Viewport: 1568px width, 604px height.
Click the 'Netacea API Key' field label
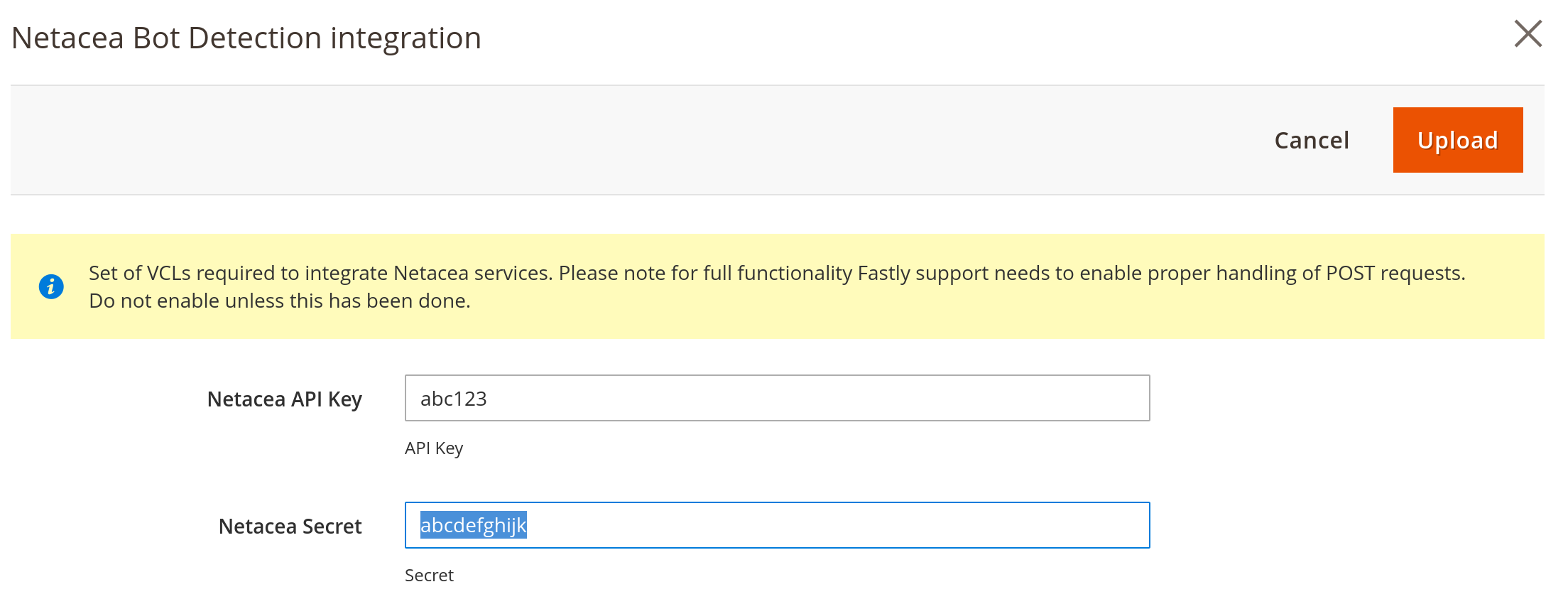pos(284,399)
